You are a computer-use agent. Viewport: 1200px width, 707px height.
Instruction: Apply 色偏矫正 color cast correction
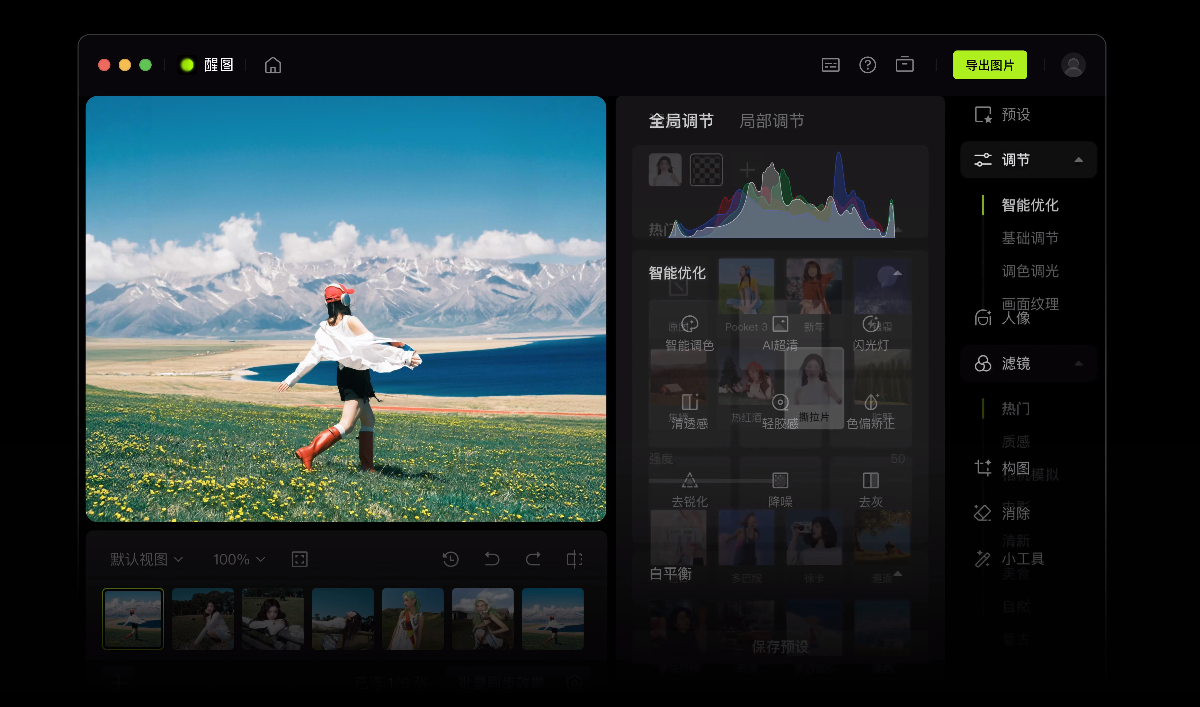871,412
